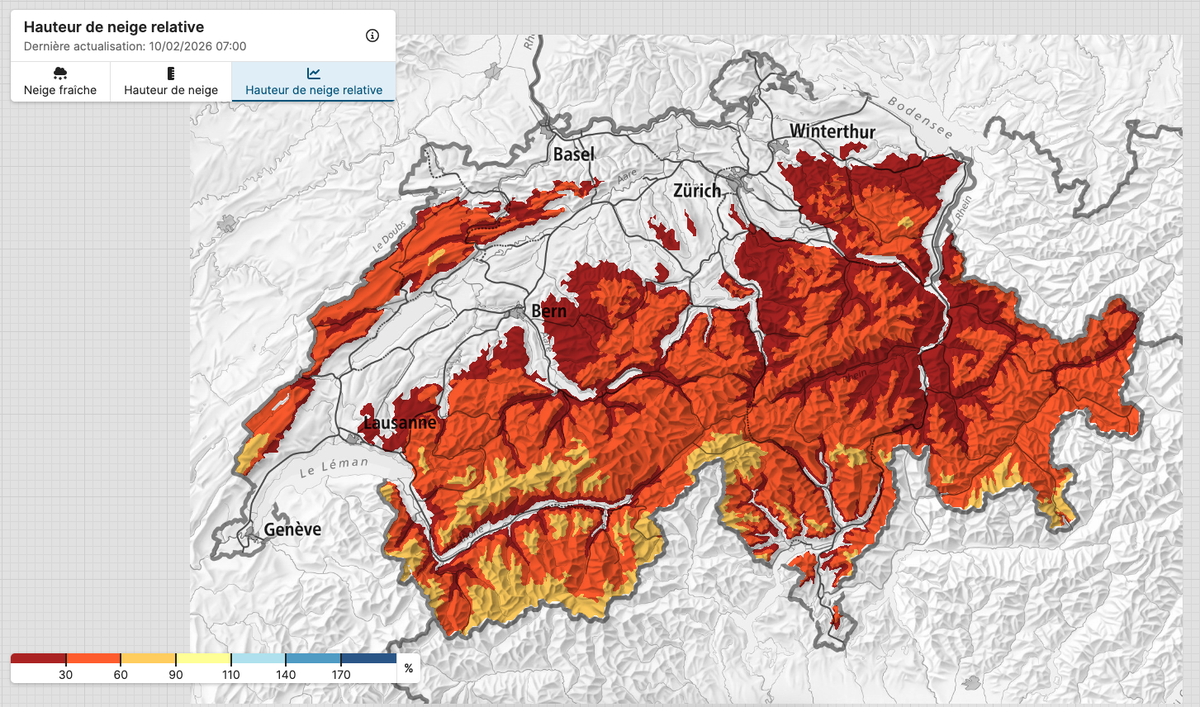Click the ruler icon on Hauteur de neige
The height and width of the screenshot is (707, 1200).
click(x=171, y=73)
